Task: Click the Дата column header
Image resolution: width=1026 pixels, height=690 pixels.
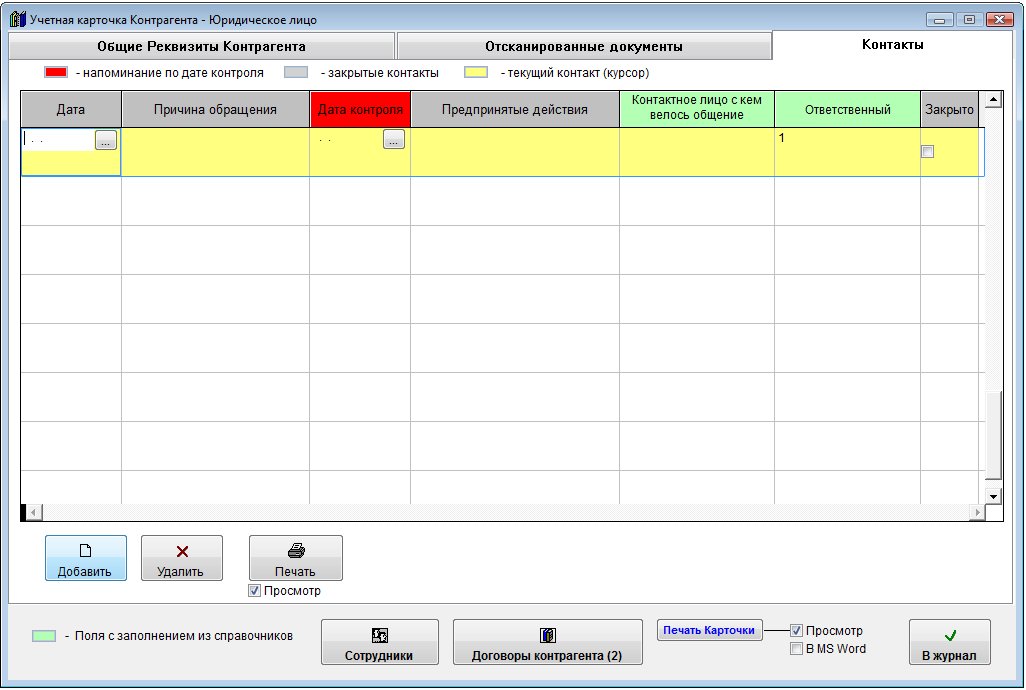Action: pyautogui.click(x=71, y=109)
